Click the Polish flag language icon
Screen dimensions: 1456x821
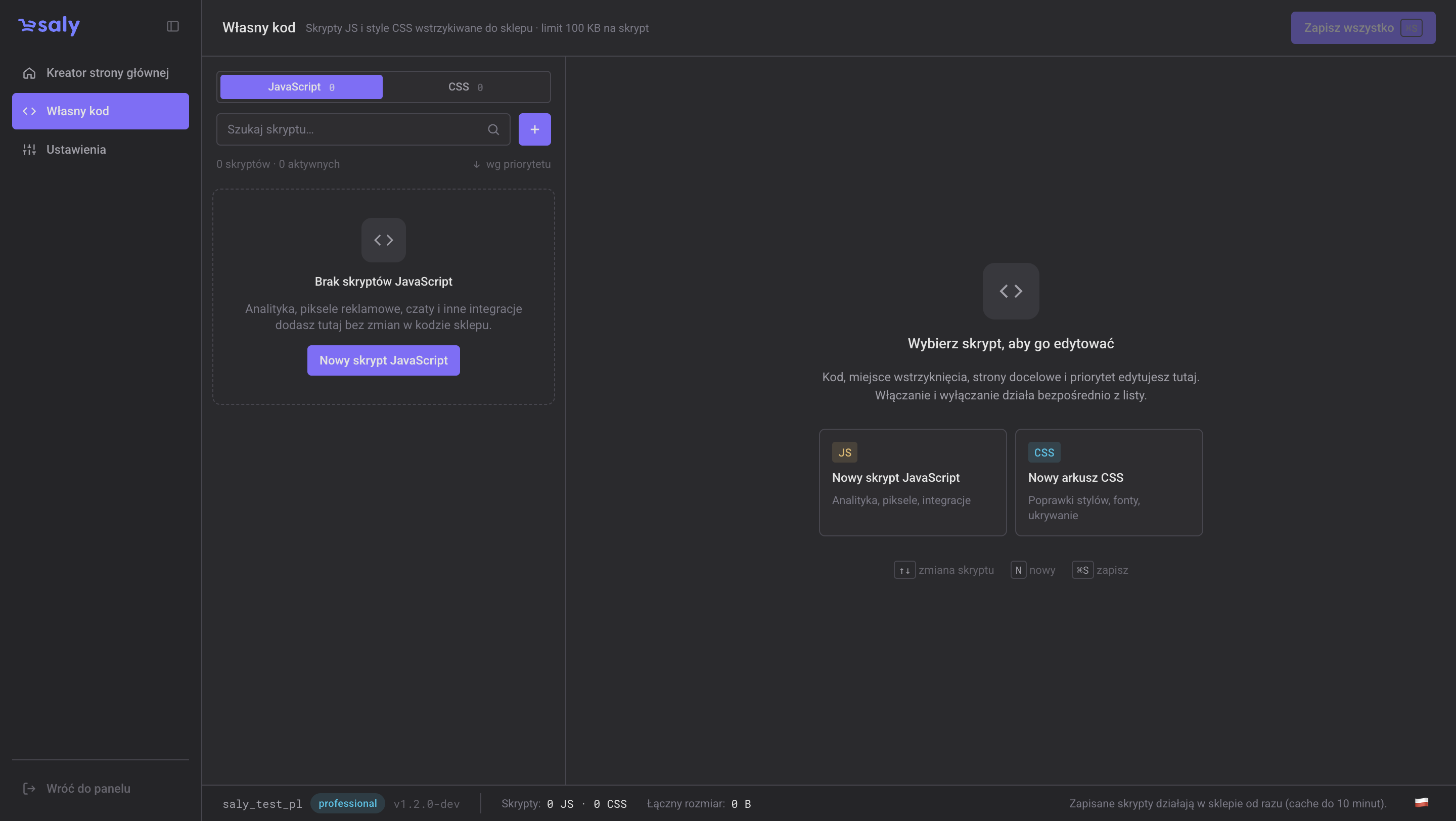[x=1422, y=803]
